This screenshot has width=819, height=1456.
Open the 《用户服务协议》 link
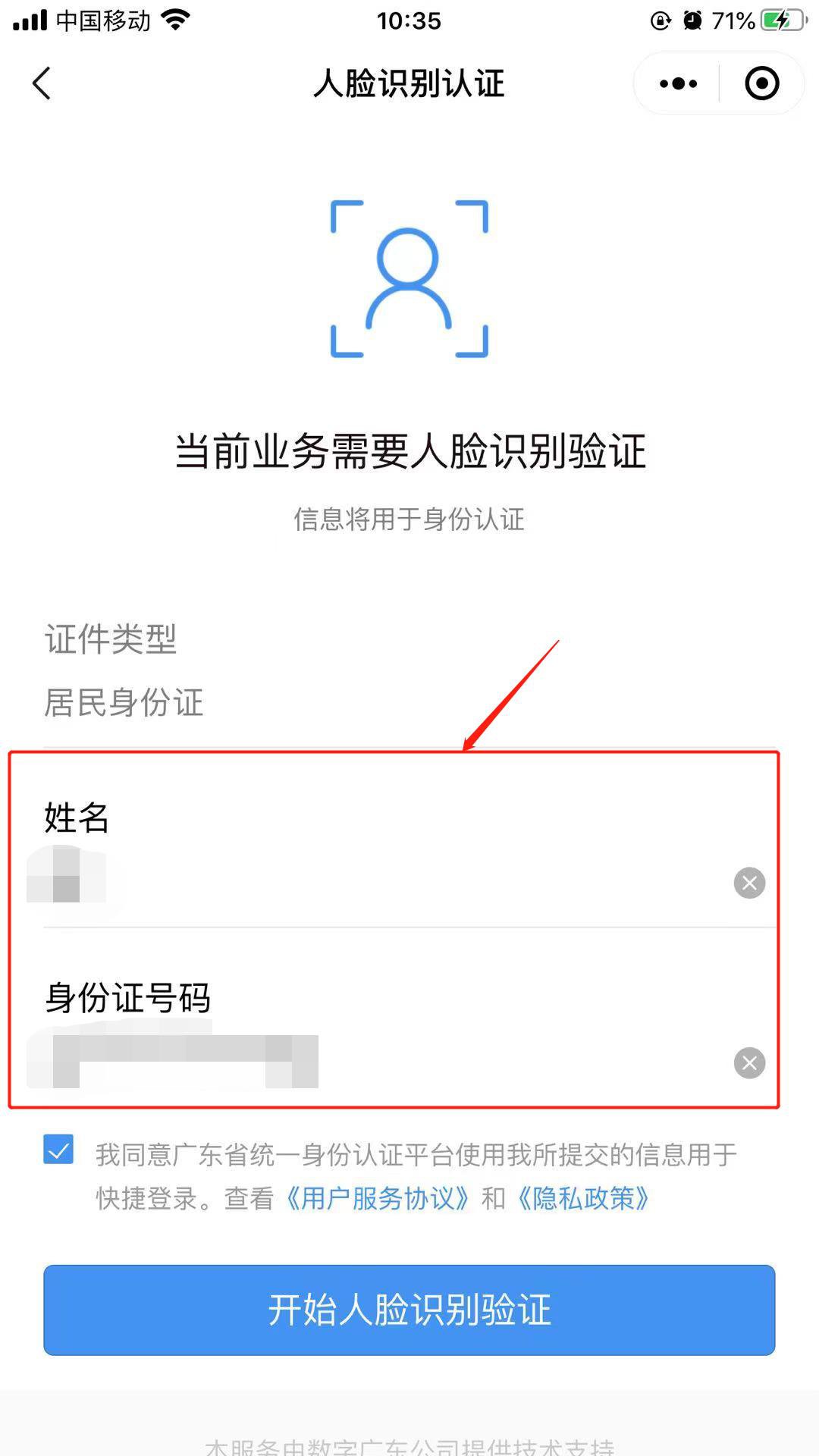(377, 1199)
